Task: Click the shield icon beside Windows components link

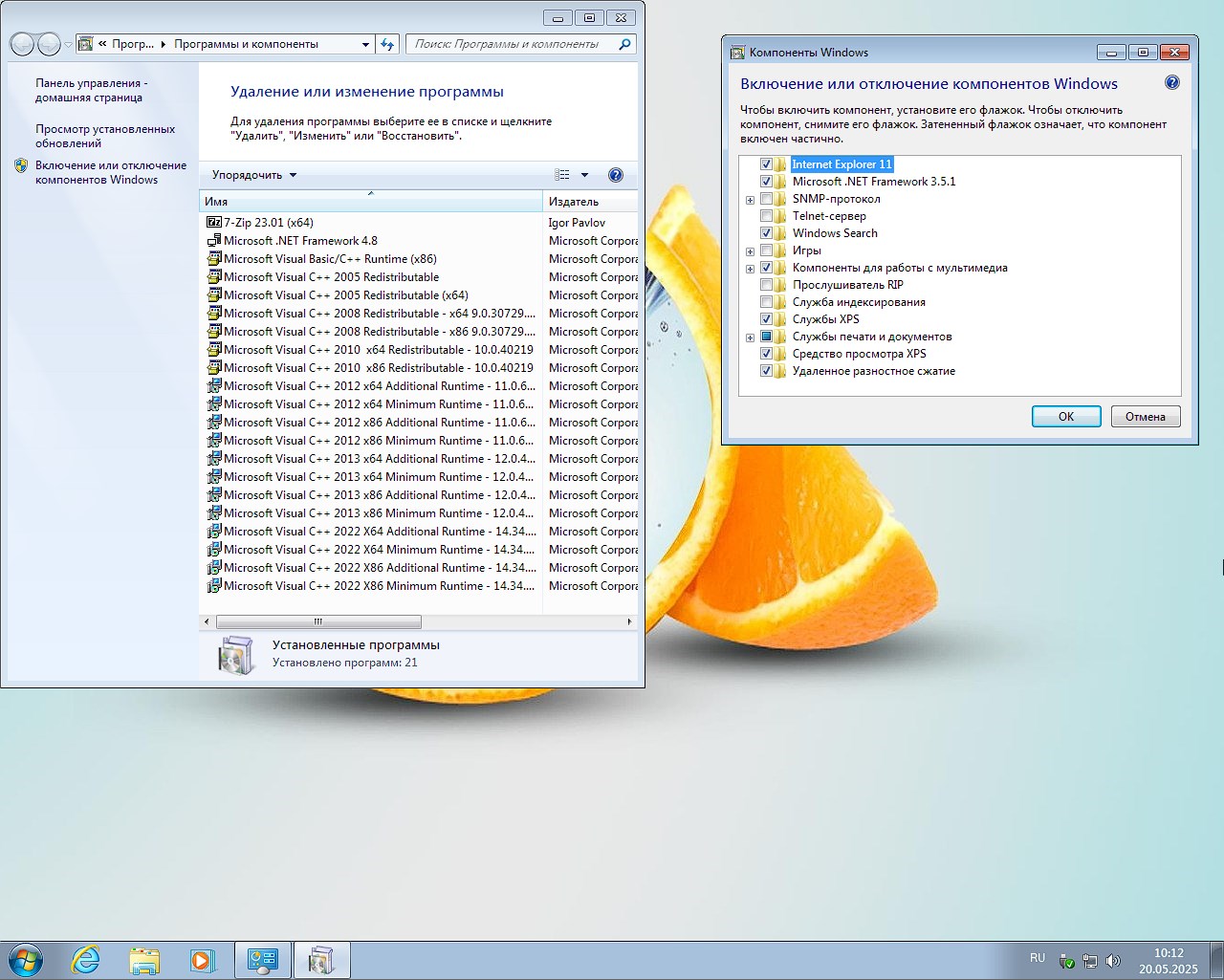Action: (x=21, y=165)
